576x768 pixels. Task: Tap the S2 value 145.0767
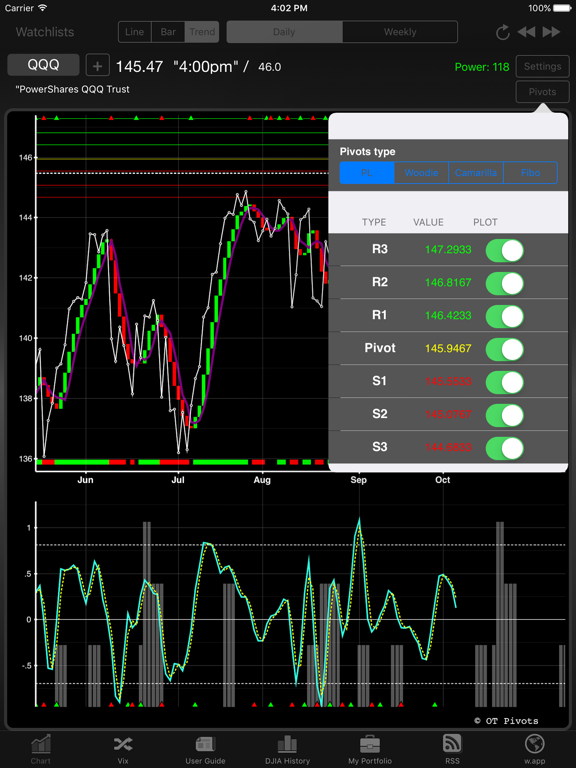coord(448,414)
